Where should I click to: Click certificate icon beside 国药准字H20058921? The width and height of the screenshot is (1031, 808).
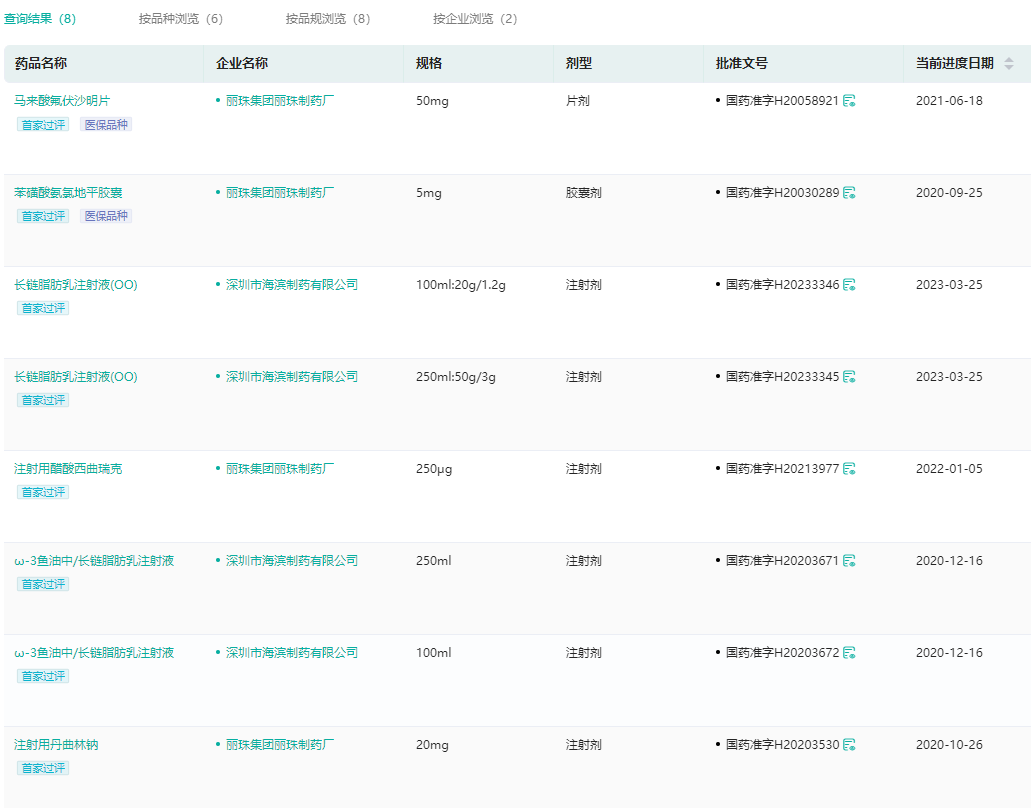point(849,101)
